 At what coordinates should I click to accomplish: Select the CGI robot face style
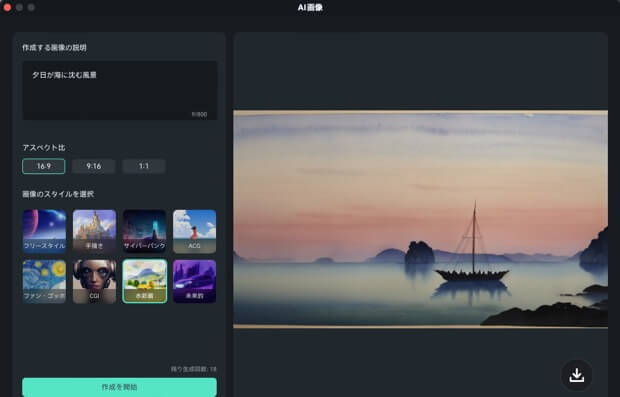coord(95,282)
